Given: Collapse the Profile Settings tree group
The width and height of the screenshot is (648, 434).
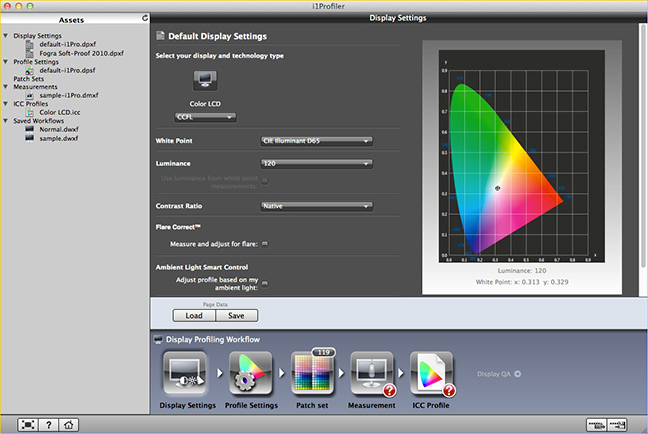Looking at the screenshot, I should pos(6,62).
